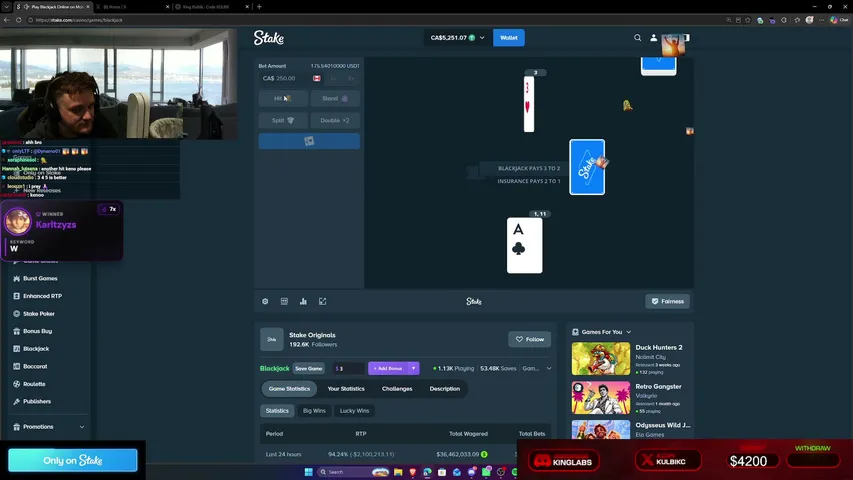Click the hotkeys keyboard icon below game
853x480 pixels.
tap(284, 301)
